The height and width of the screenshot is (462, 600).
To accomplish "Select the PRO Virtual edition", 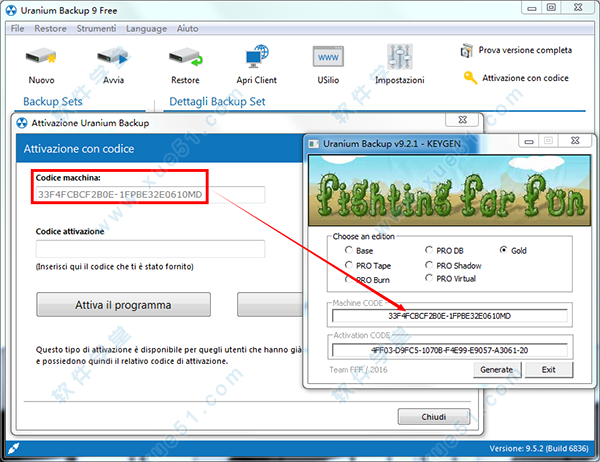I will (x=429, y=278).
